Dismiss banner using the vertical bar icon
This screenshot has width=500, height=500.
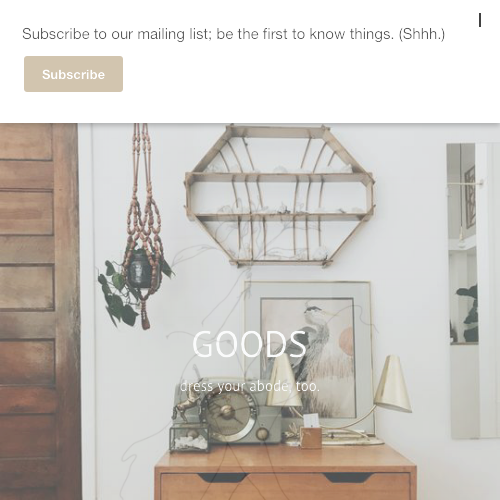coord(480,20)
